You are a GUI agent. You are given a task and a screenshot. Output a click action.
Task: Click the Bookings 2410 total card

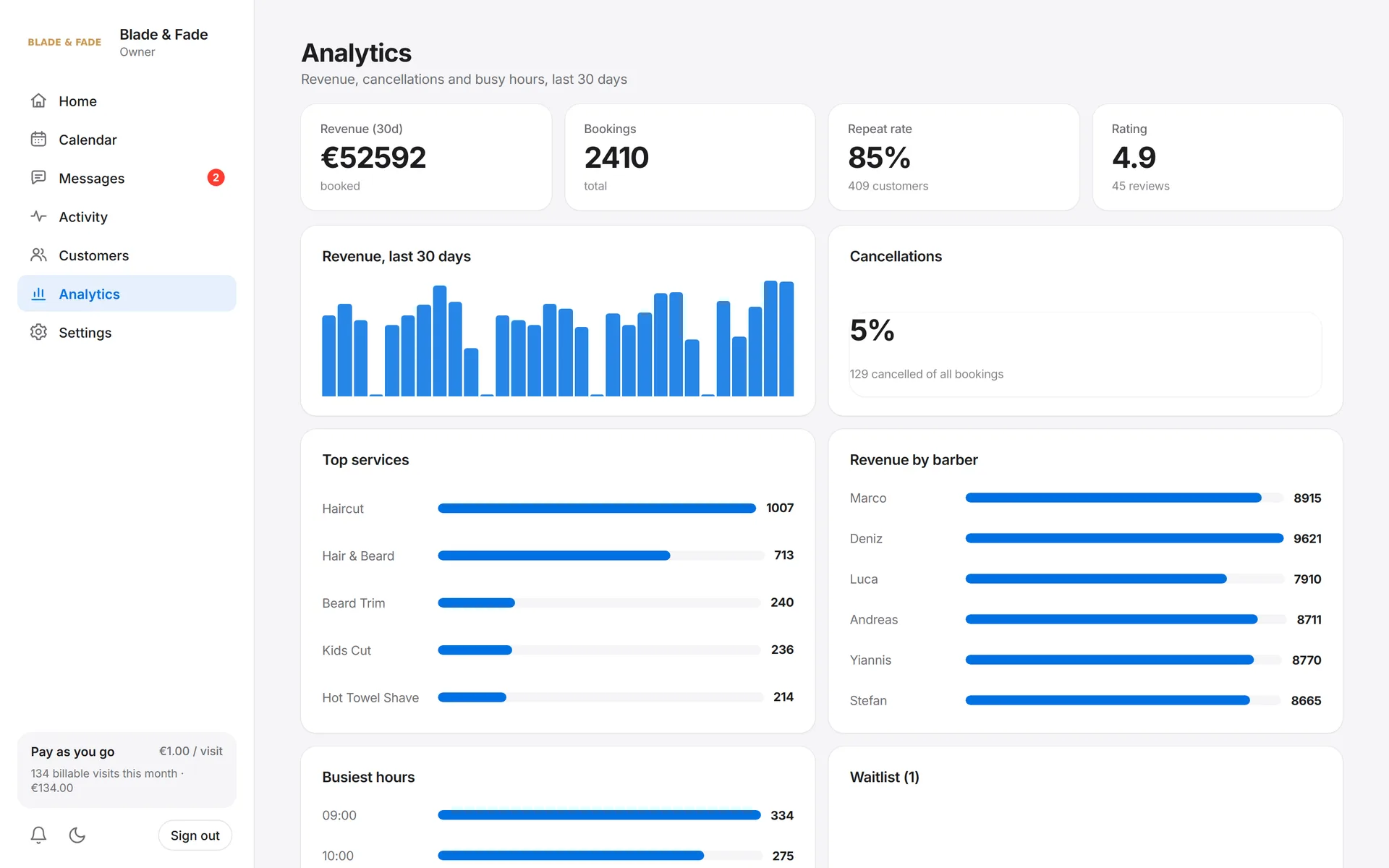pos(689,157)
